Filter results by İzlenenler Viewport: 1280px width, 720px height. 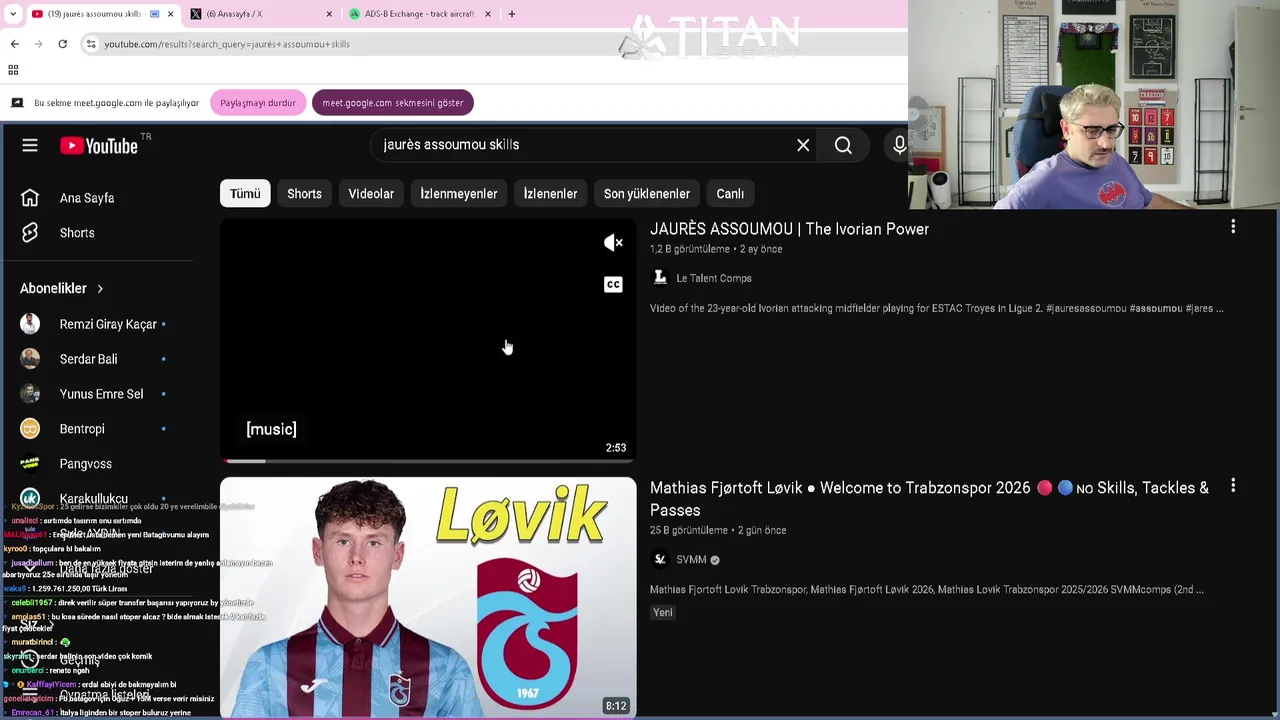coord(550,194)
